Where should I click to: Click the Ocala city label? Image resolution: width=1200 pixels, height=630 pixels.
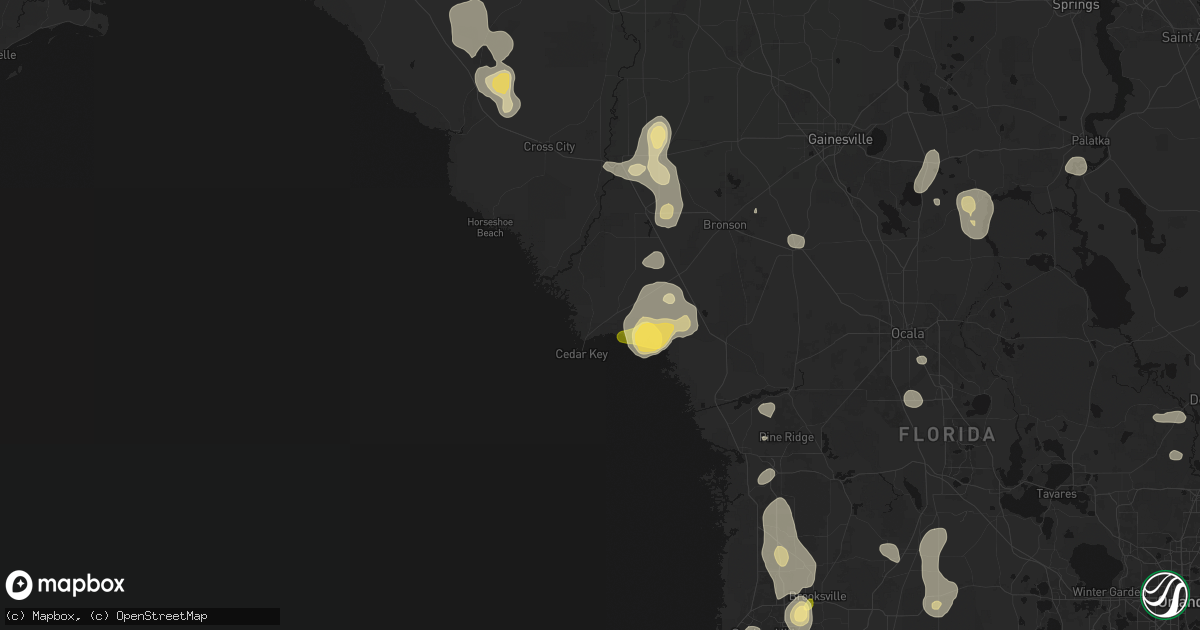[x=908, y=333]
